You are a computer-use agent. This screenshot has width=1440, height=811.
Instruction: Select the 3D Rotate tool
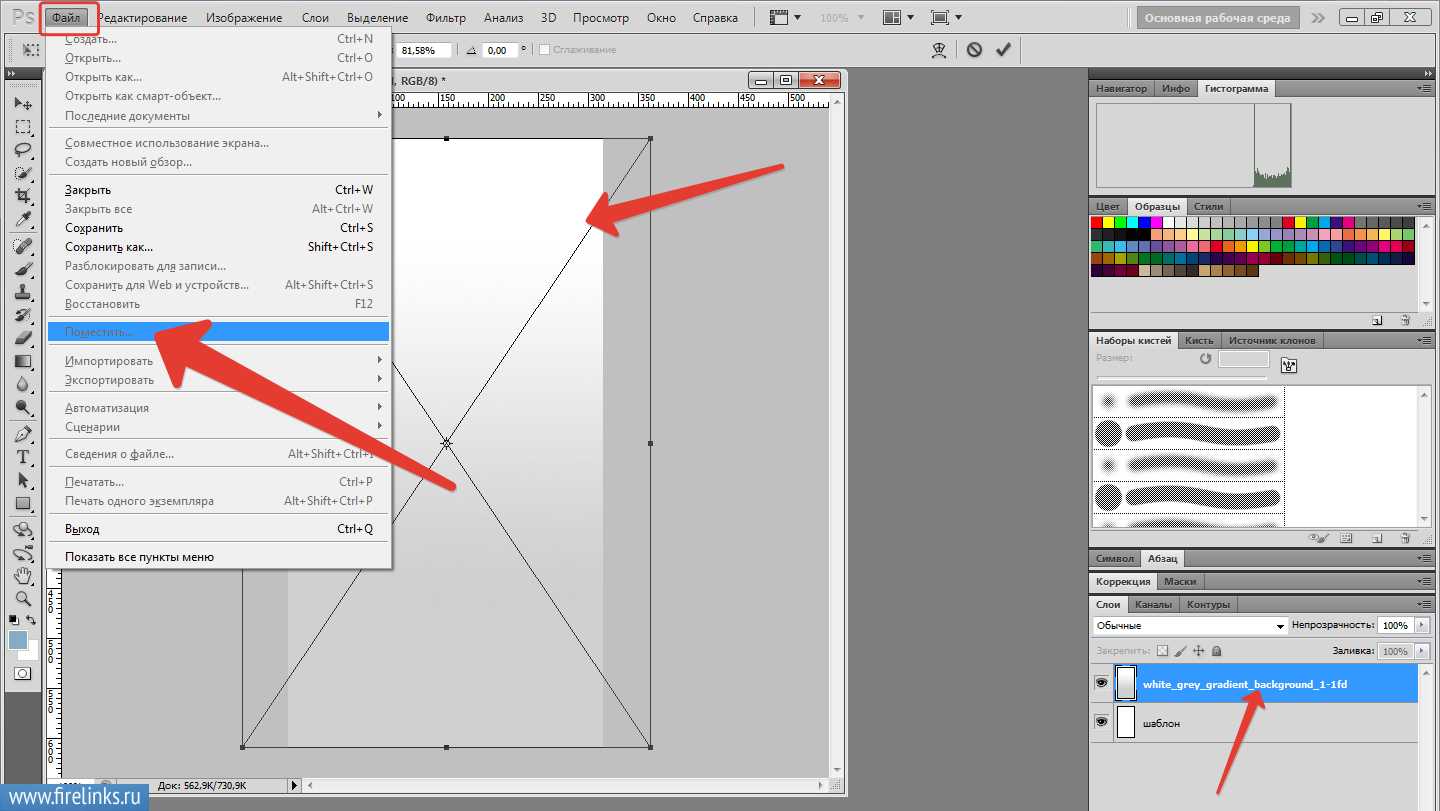click(x=22, y=530)
